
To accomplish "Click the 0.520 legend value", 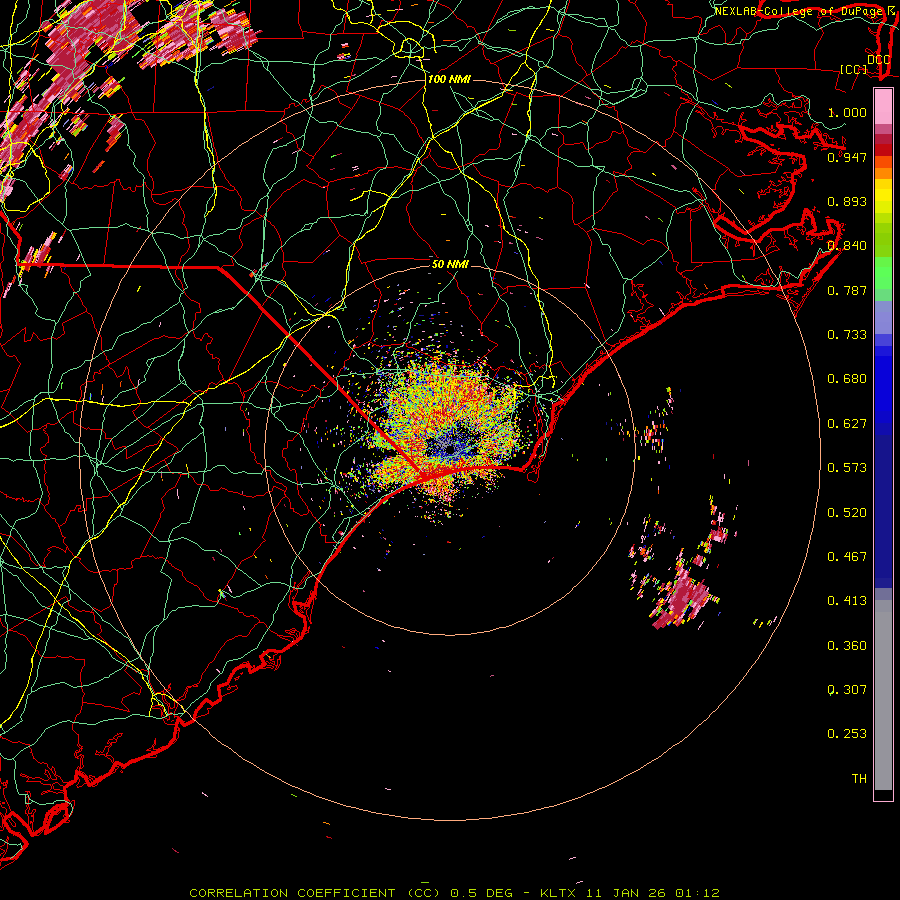I will [847, 513].
